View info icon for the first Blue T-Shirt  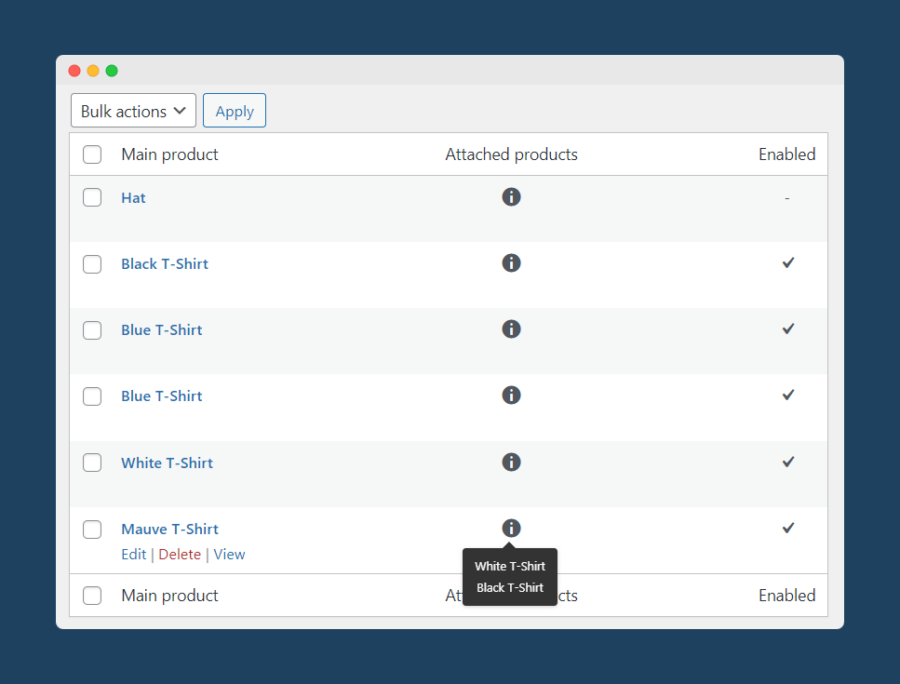click(511, 329)
